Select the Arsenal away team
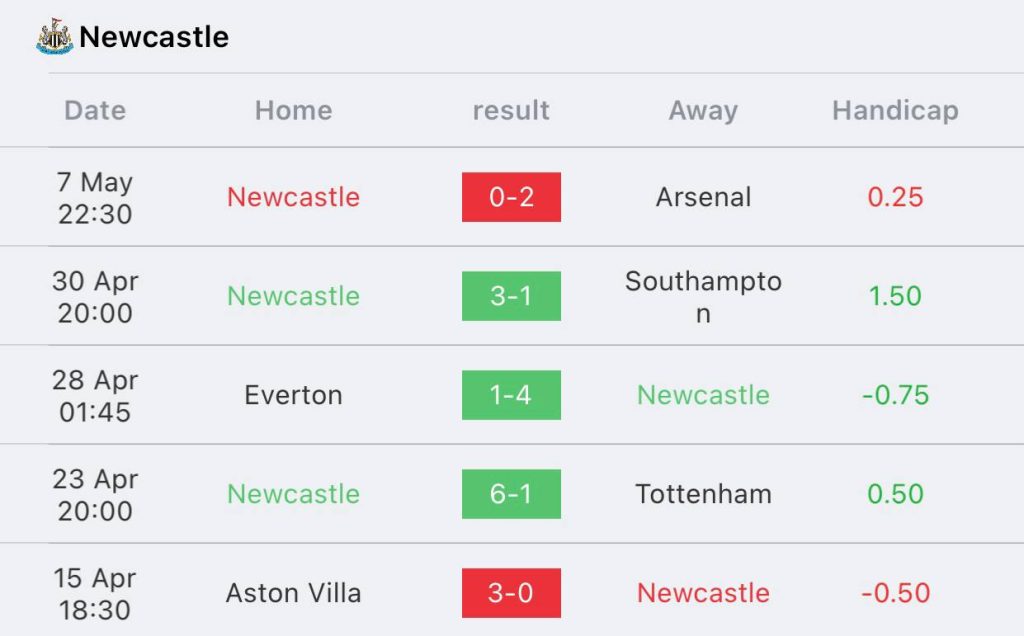The width and height of the screenshot is (1024, 636). 703,197
